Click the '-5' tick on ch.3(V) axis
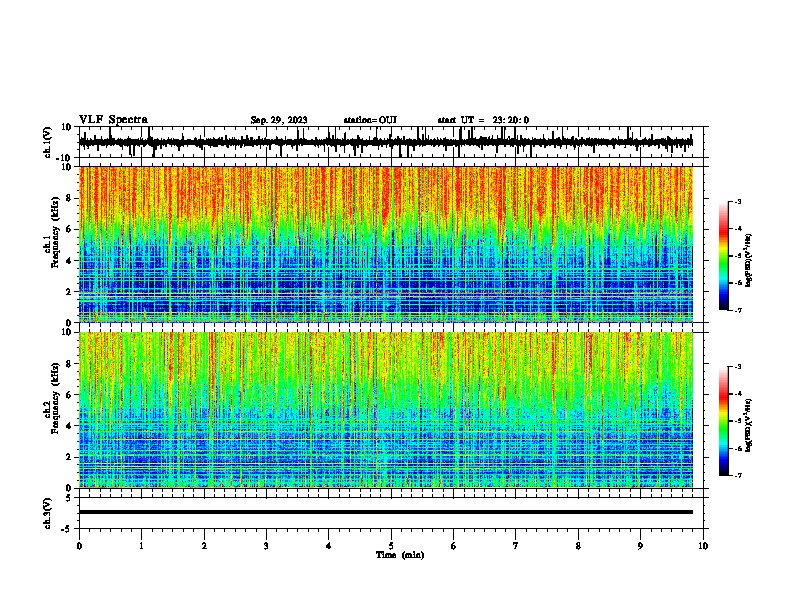Viewport: 792px width, 612px height. pos(67,529)
